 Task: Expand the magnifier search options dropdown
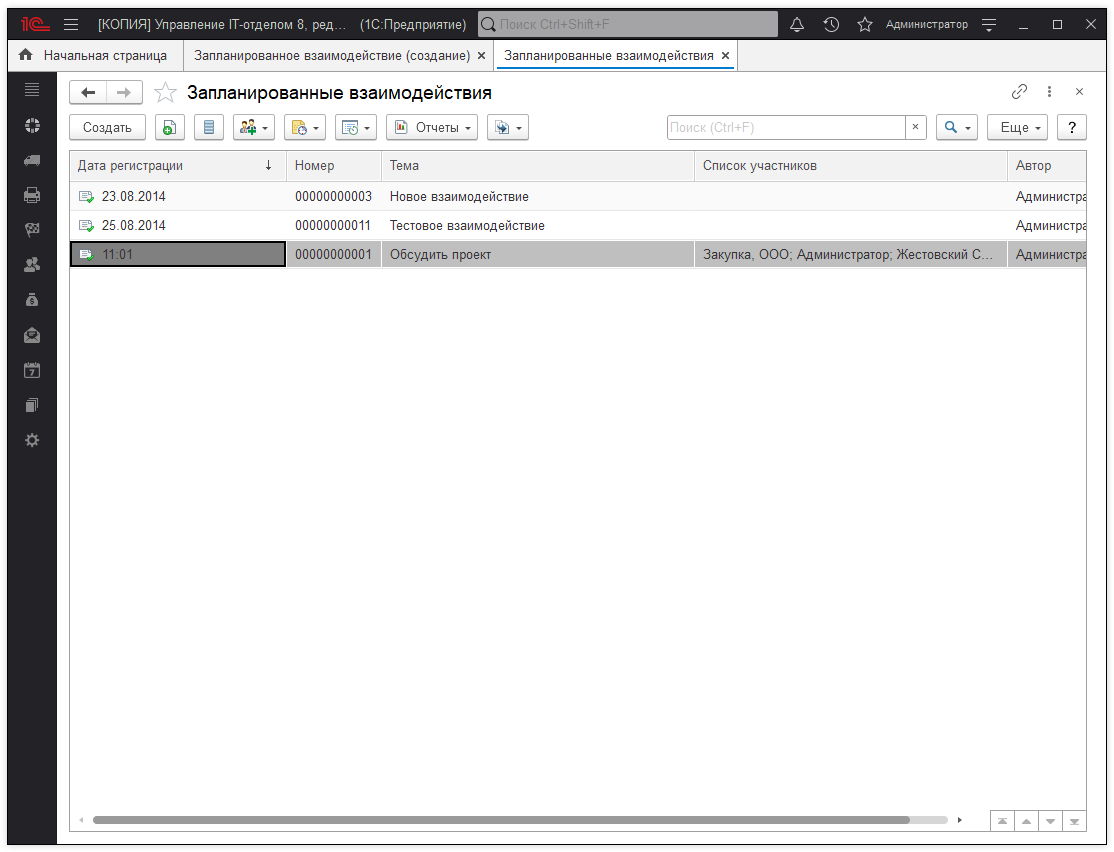[x=956, y=128]
